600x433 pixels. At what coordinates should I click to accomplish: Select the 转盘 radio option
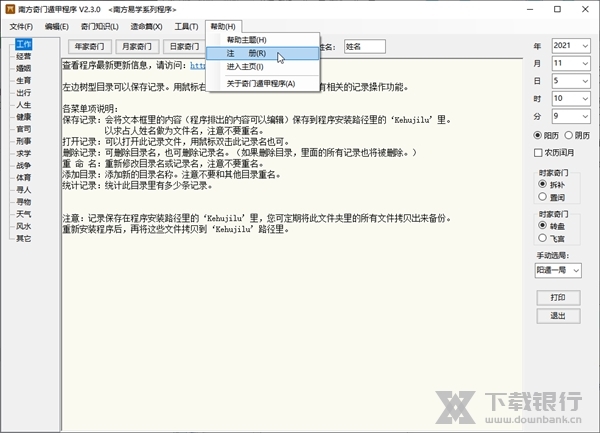pos(542,225)
